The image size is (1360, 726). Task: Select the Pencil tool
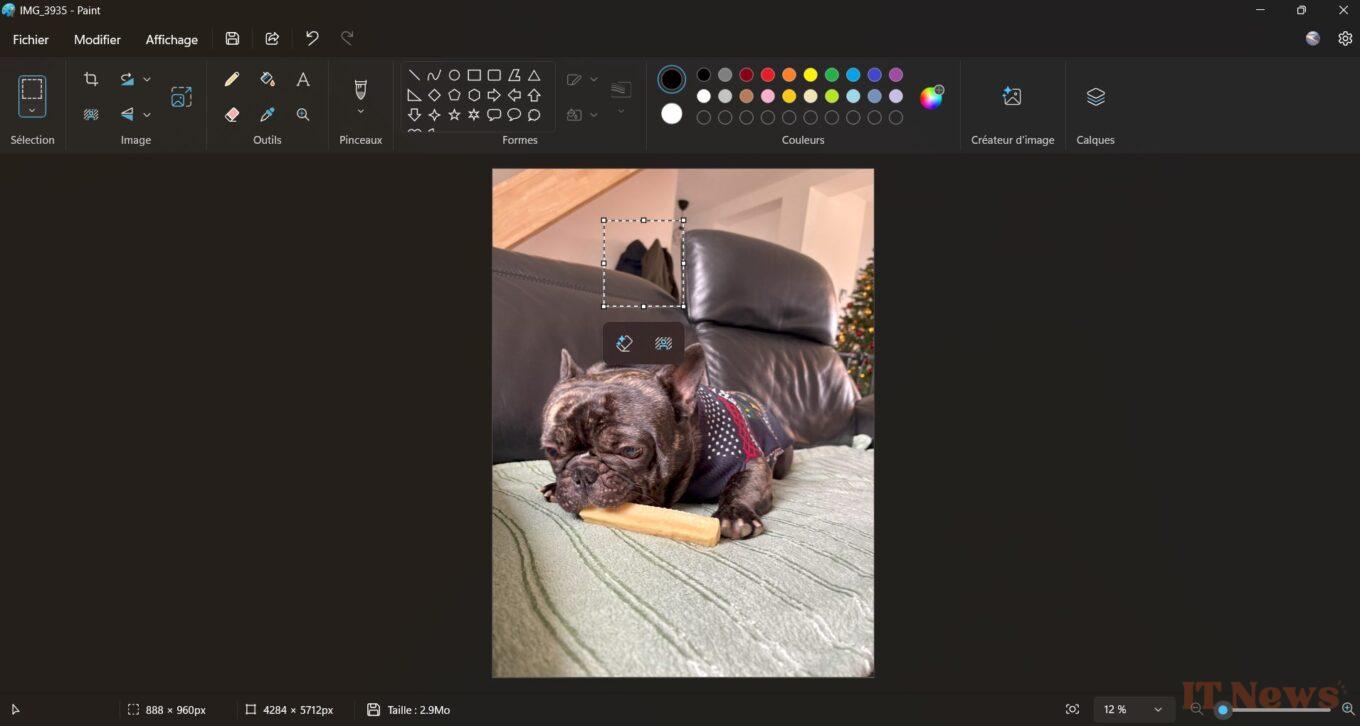click(x=232, y=79)
